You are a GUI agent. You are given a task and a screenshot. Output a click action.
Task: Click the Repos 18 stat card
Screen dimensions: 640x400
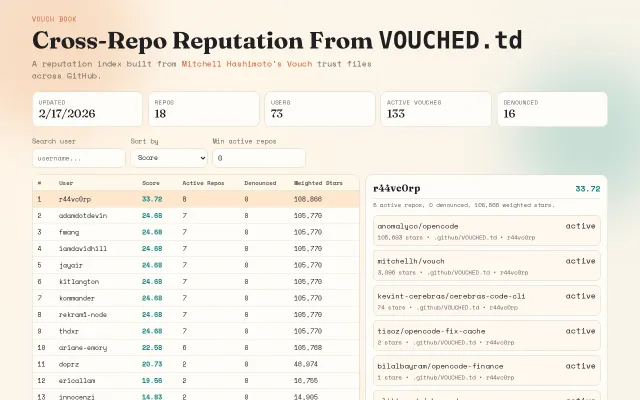(204, 109)
